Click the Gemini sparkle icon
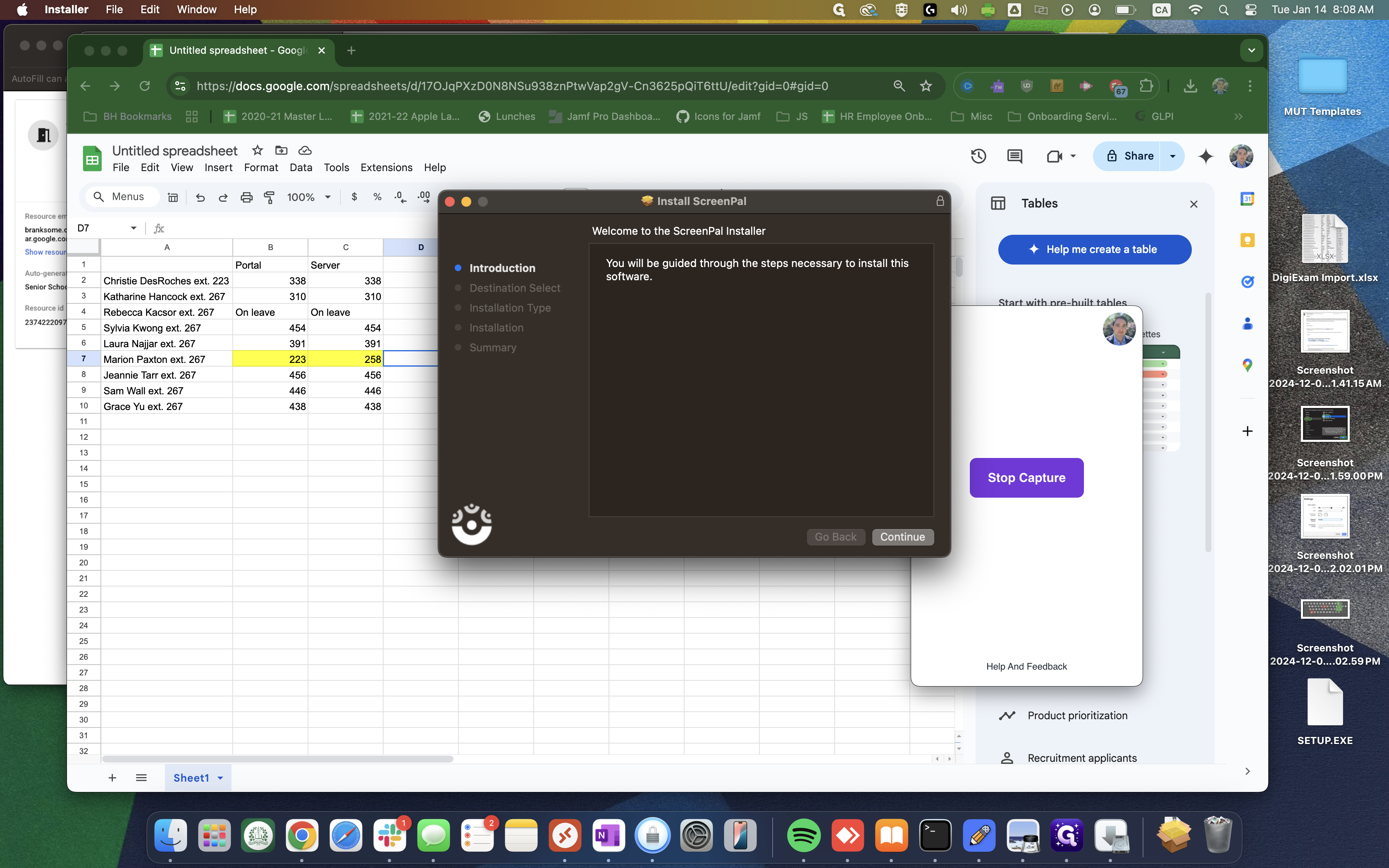 [1206, 156]
